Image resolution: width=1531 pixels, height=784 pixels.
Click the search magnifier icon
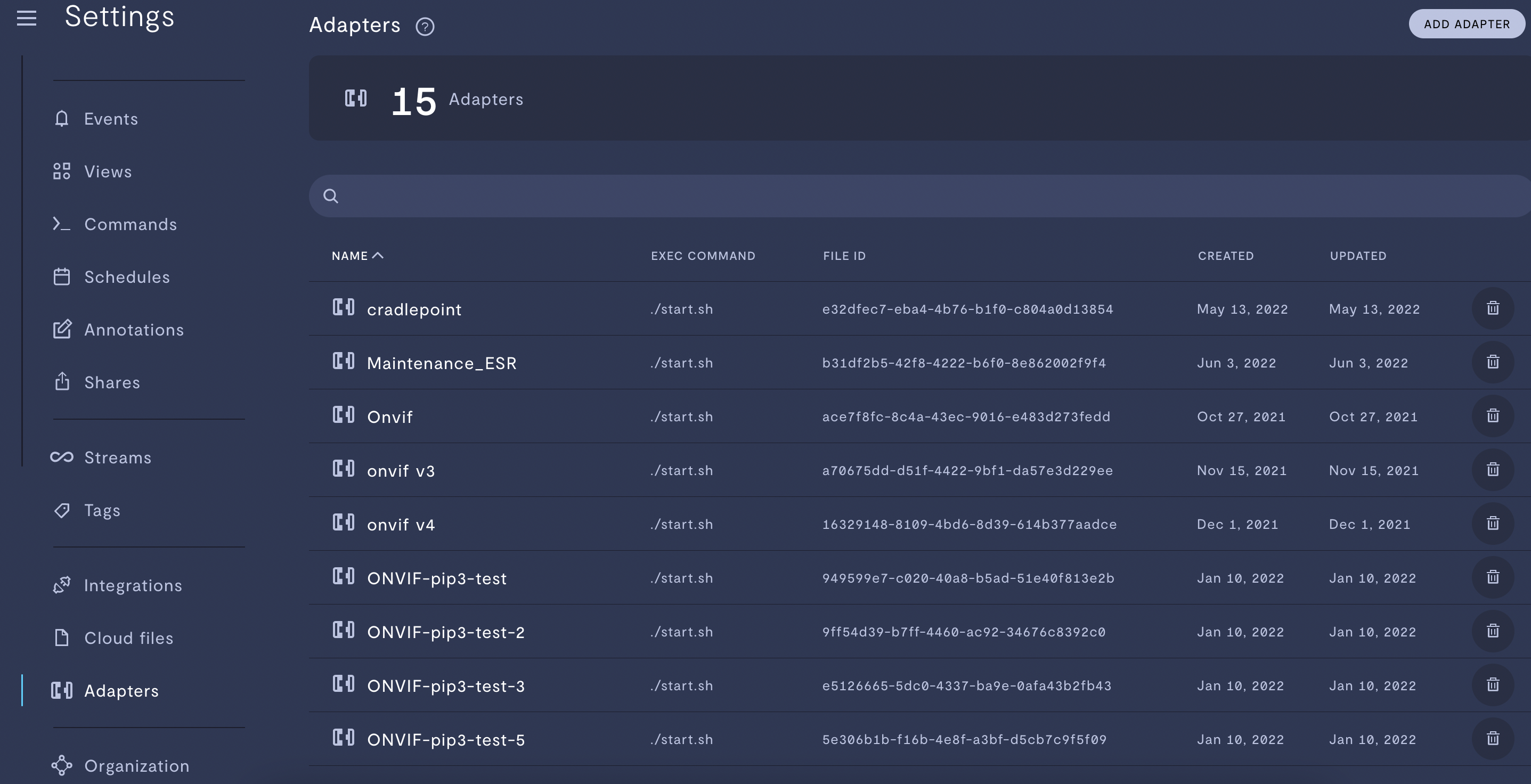[x=331, y=196]
